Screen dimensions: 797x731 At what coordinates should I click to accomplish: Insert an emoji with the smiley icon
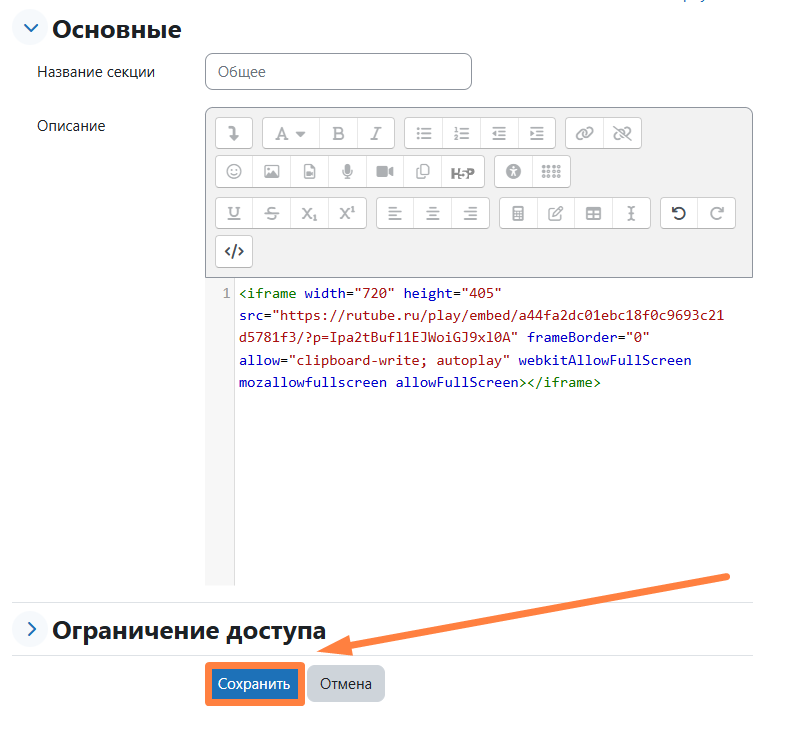[x=234, y=172]
